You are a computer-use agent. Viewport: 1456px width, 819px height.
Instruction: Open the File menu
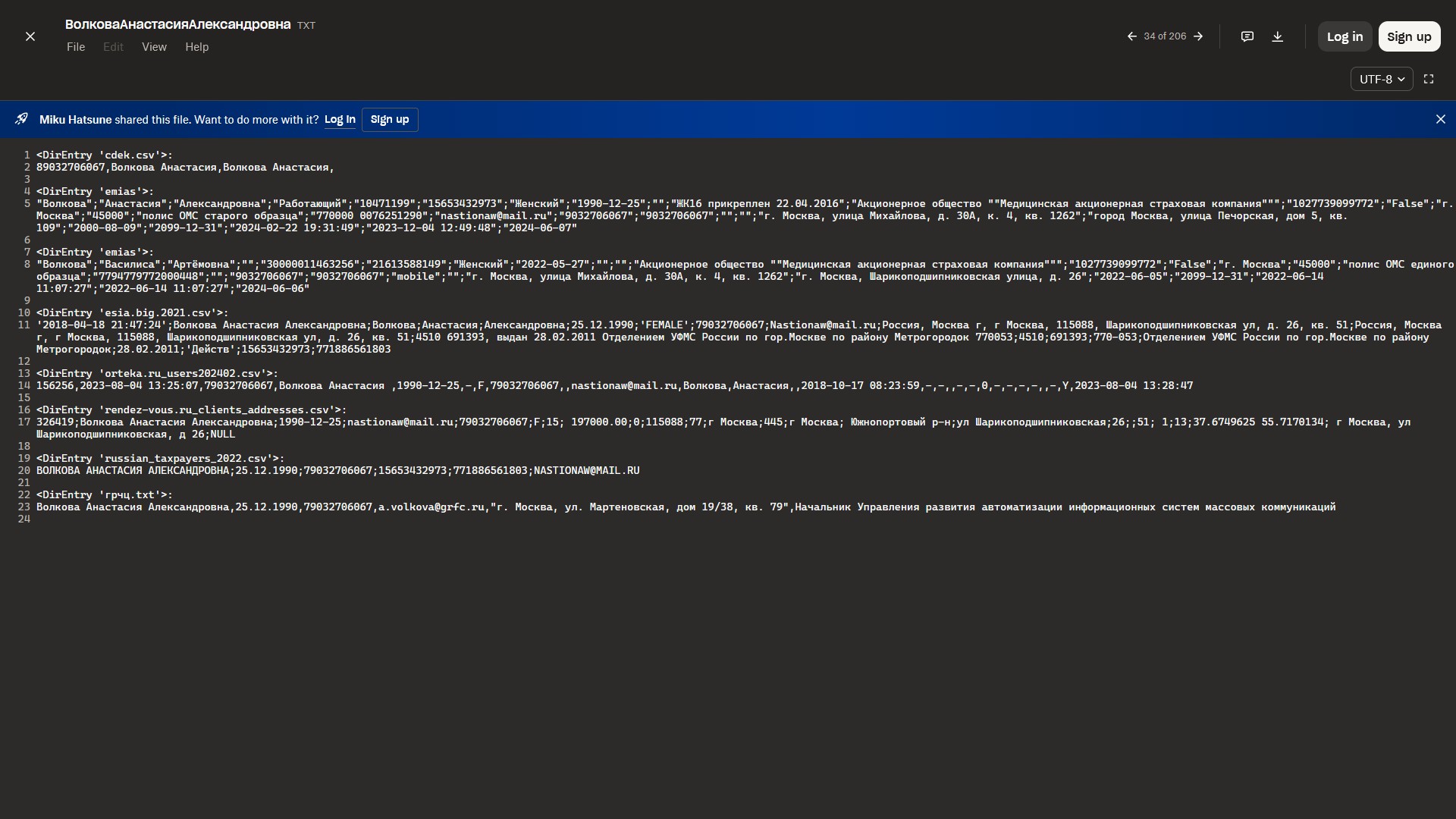[x=76, y=47]
